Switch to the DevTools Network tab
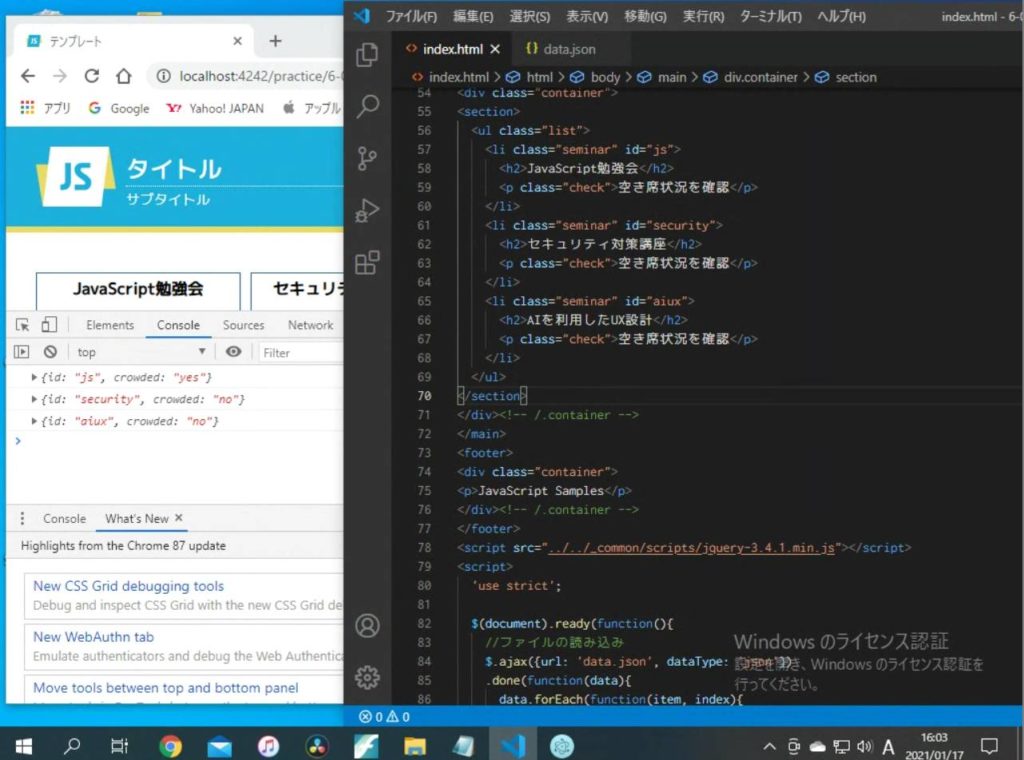Viewport: 1024px width, 760px height. click(x=310, y=325)
